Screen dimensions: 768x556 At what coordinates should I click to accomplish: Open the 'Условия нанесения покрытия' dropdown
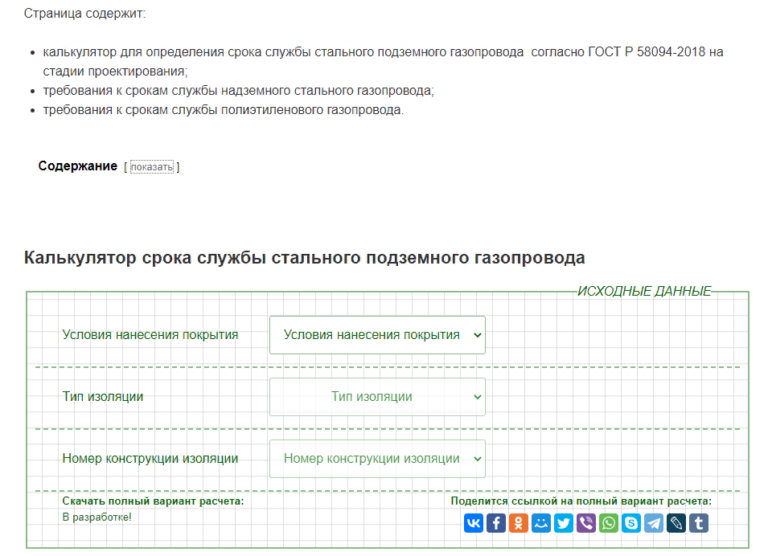[x=377, y=335]
